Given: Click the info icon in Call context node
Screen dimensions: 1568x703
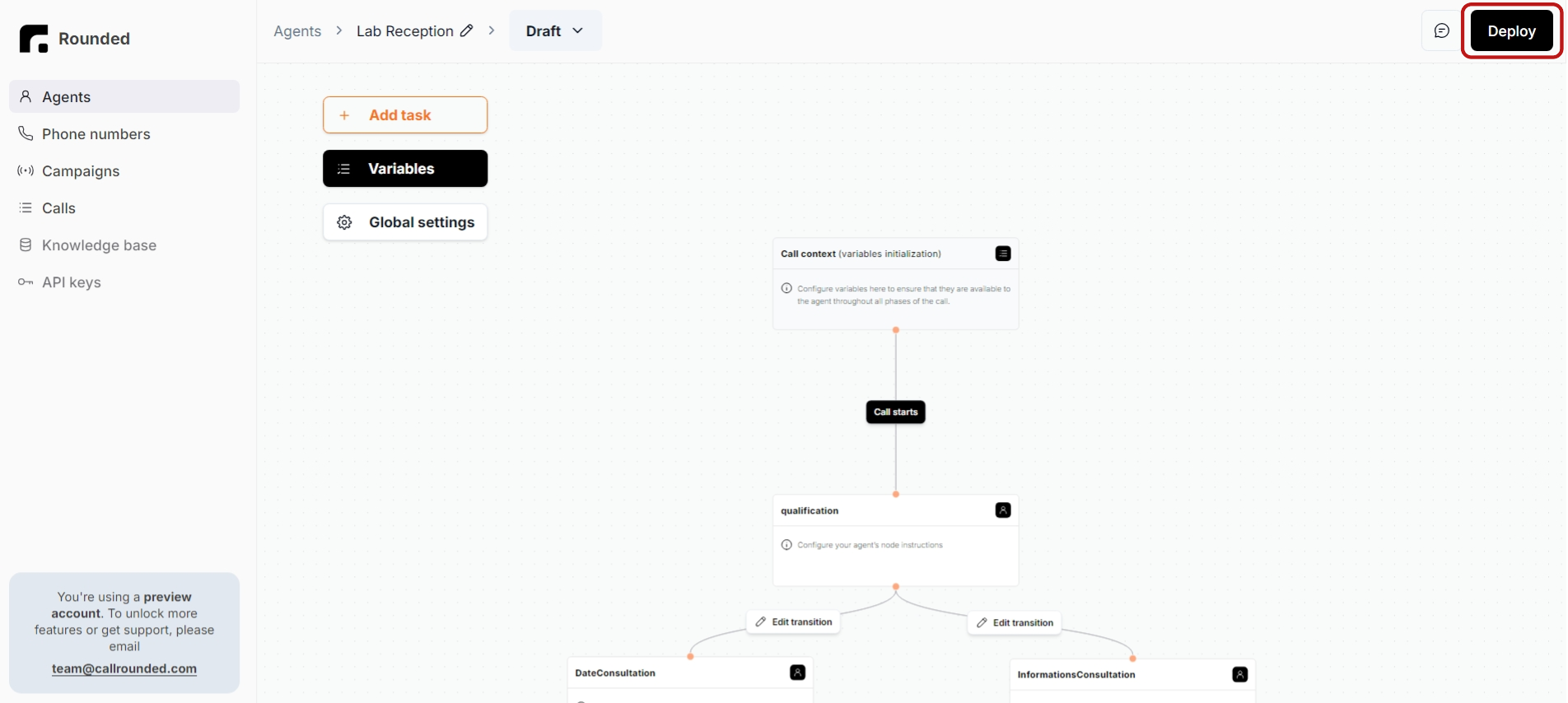Looking at the screenshot, I should [786, 289].
